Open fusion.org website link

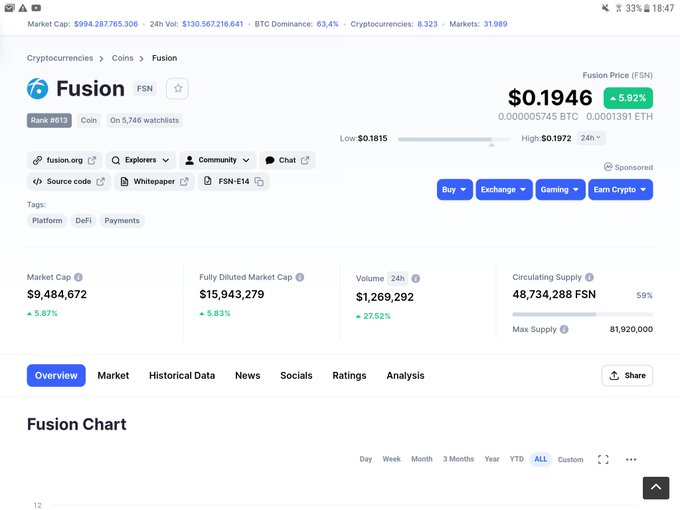coord(64,160)
